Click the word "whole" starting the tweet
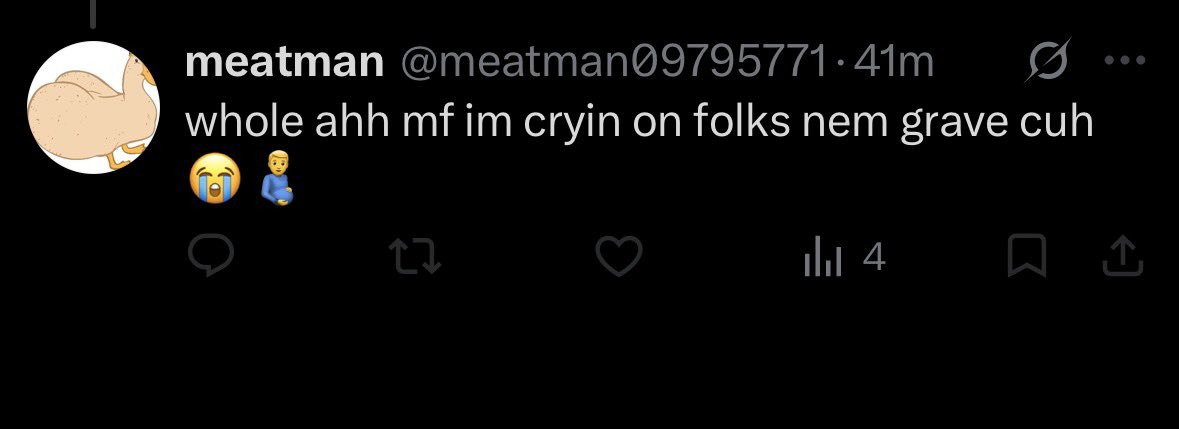This screenshot has width=1179, height=429. tap(244, 122)
